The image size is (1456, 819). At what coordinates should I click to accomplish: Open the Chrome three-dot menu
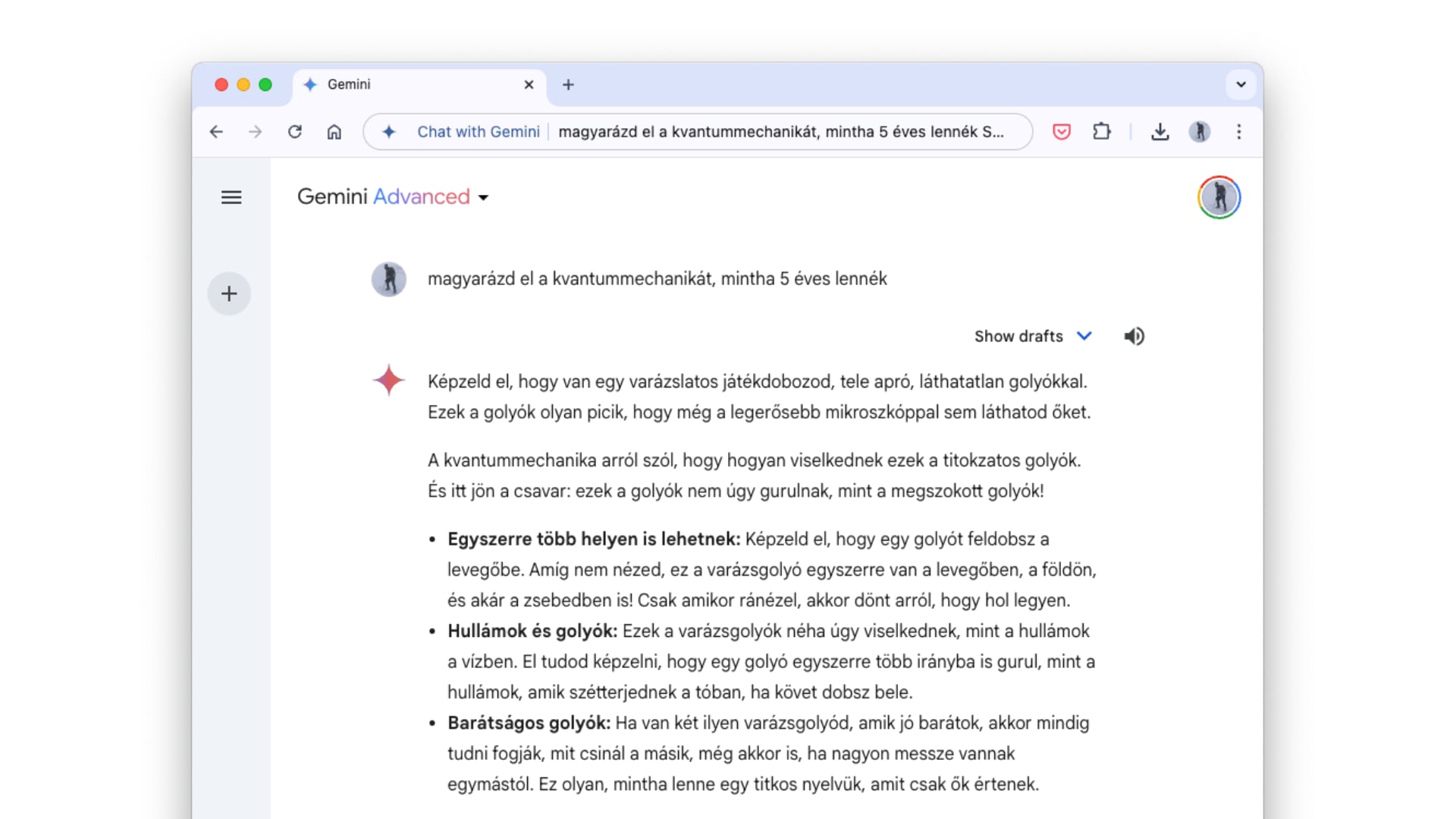pos(1239,132)
